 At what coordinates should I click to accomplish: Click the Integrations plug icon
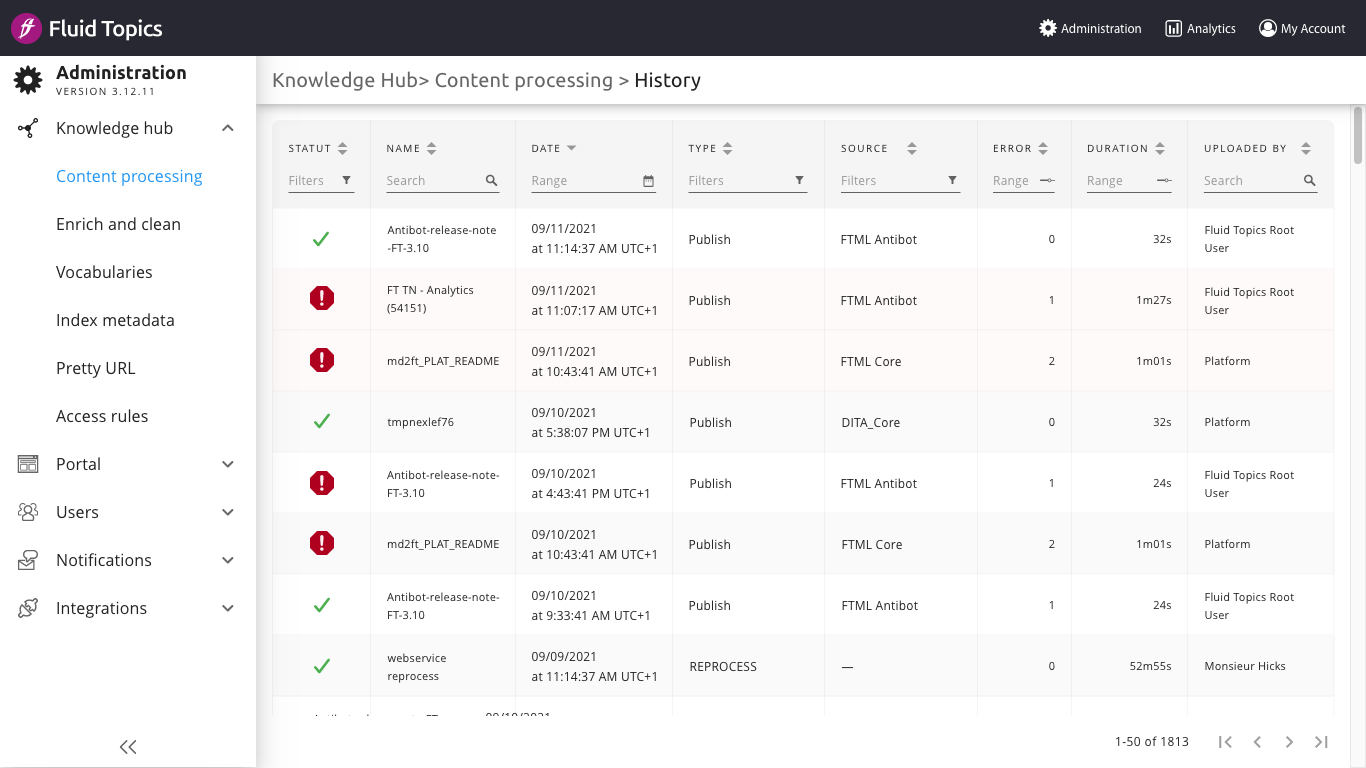pos(28,608)
